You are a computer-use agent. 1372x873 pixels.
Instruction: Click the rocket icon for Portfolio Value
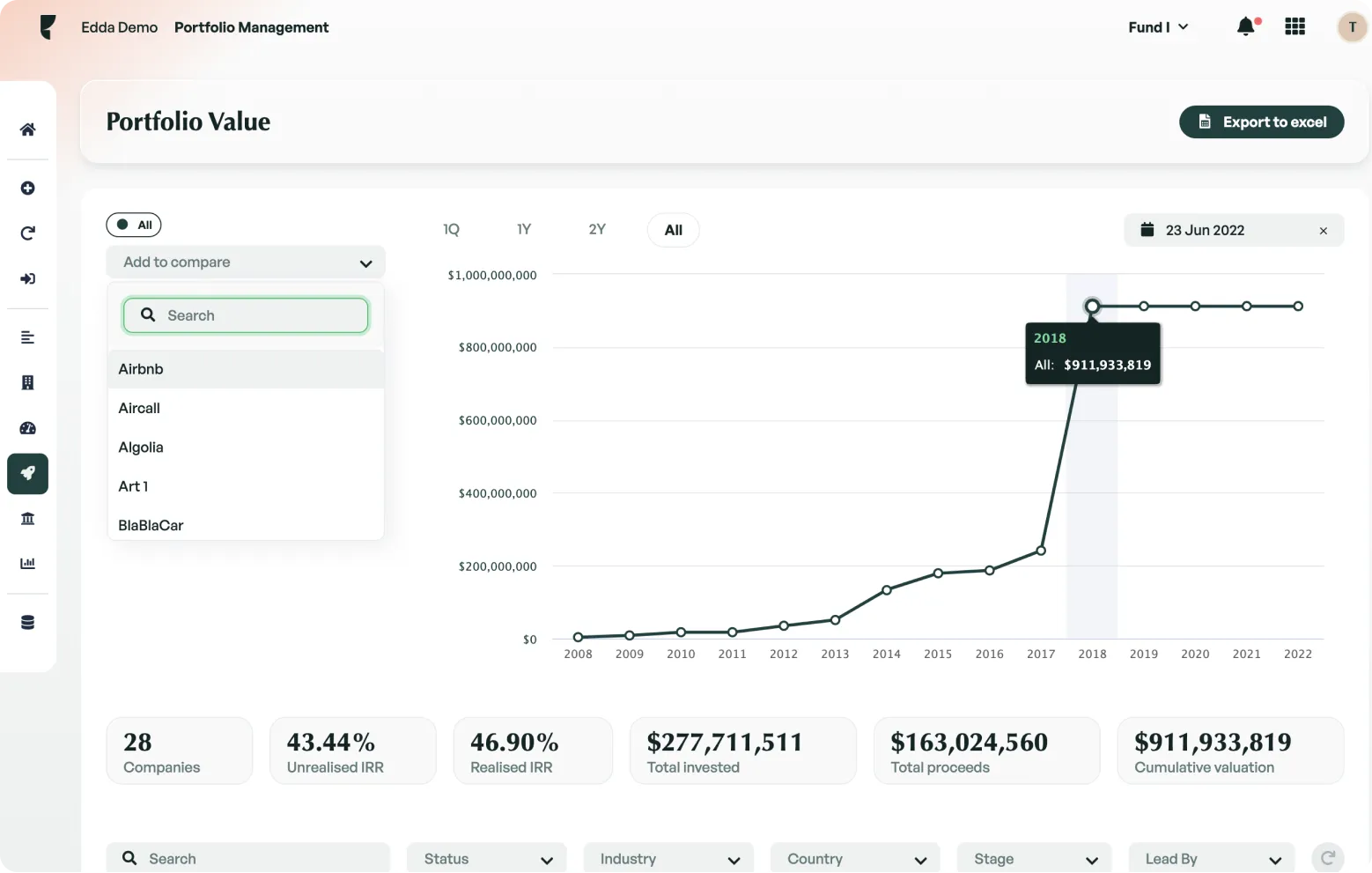click(27, 473)
